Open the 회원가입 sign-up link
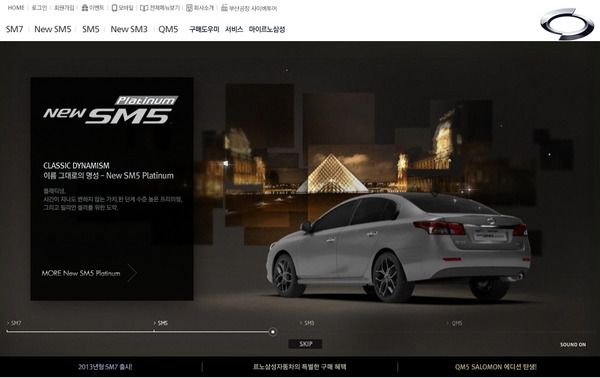This screenshot has height=378, width=600. point(64,8)
